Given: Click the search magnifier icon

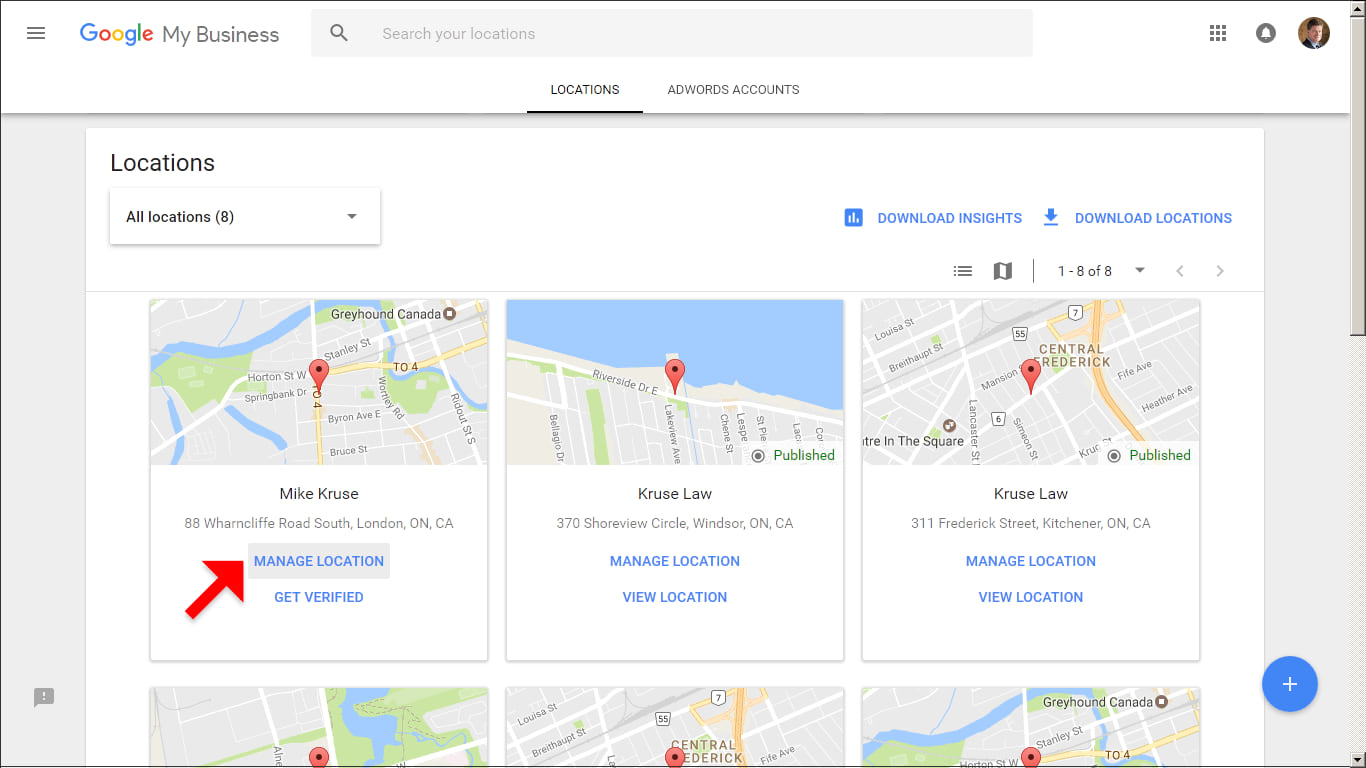Looking at the screenshot, I should point(339,33).
